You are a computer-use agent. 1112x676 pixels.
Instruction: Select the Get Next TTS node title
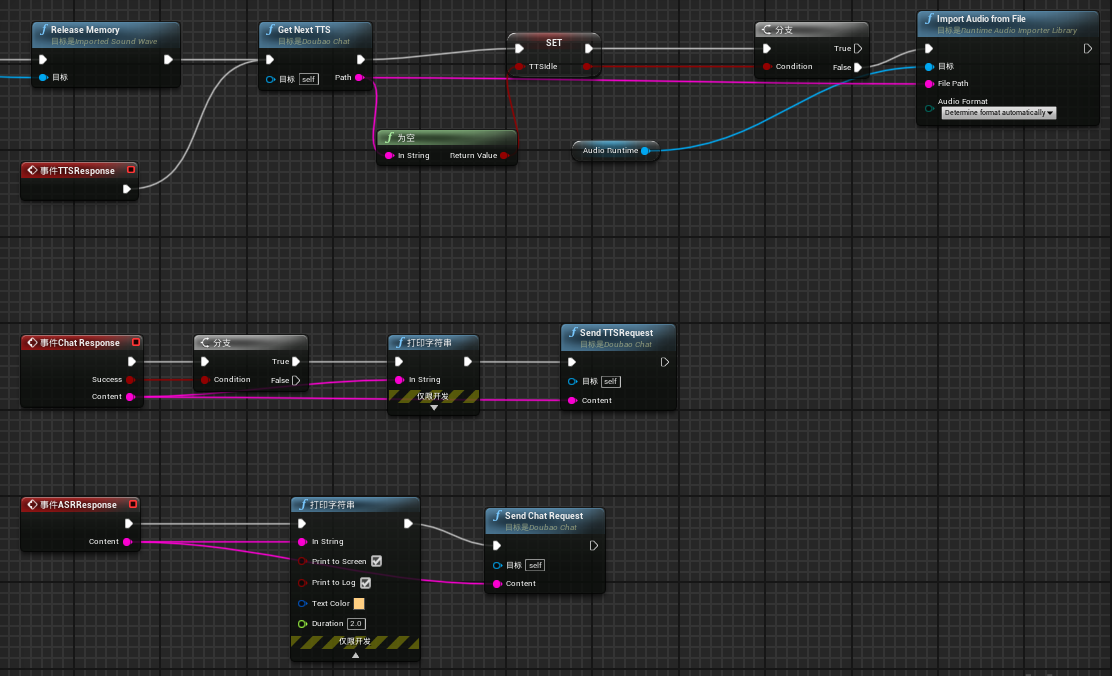(304, 30)
